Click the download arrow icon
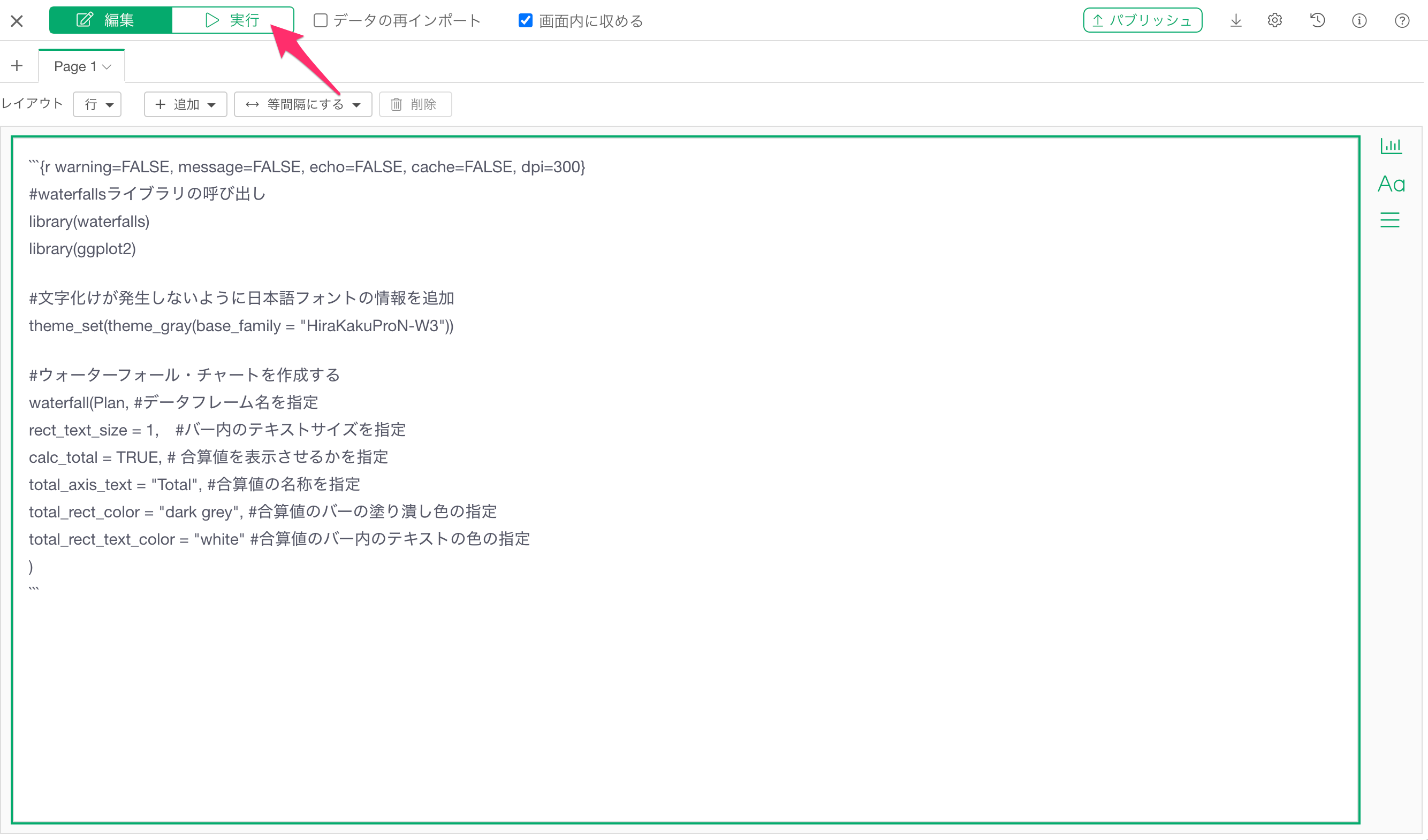This screenshot has width=1428, height=840. click(1236, 21)
